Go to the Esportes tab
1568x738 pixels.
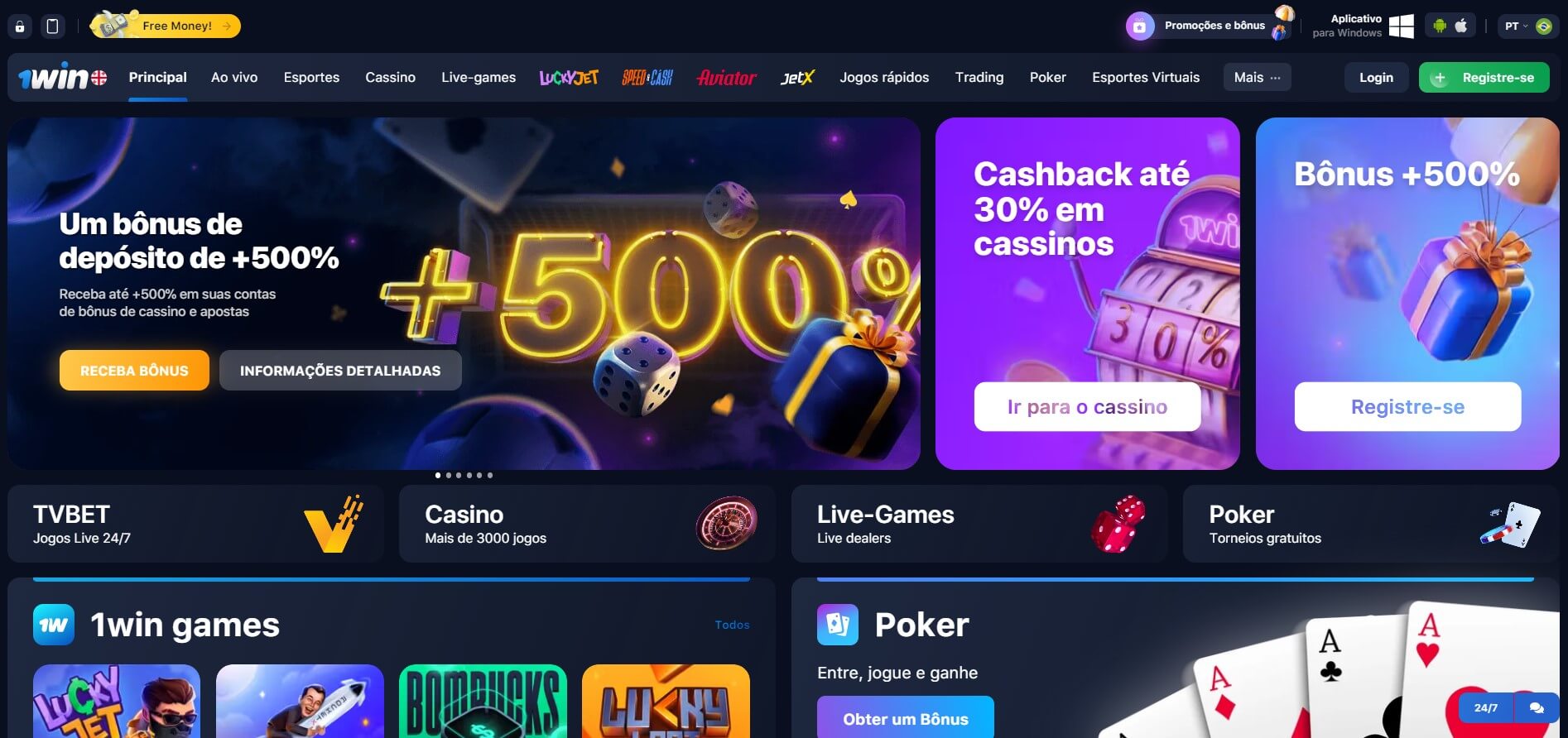coord(311,78)
